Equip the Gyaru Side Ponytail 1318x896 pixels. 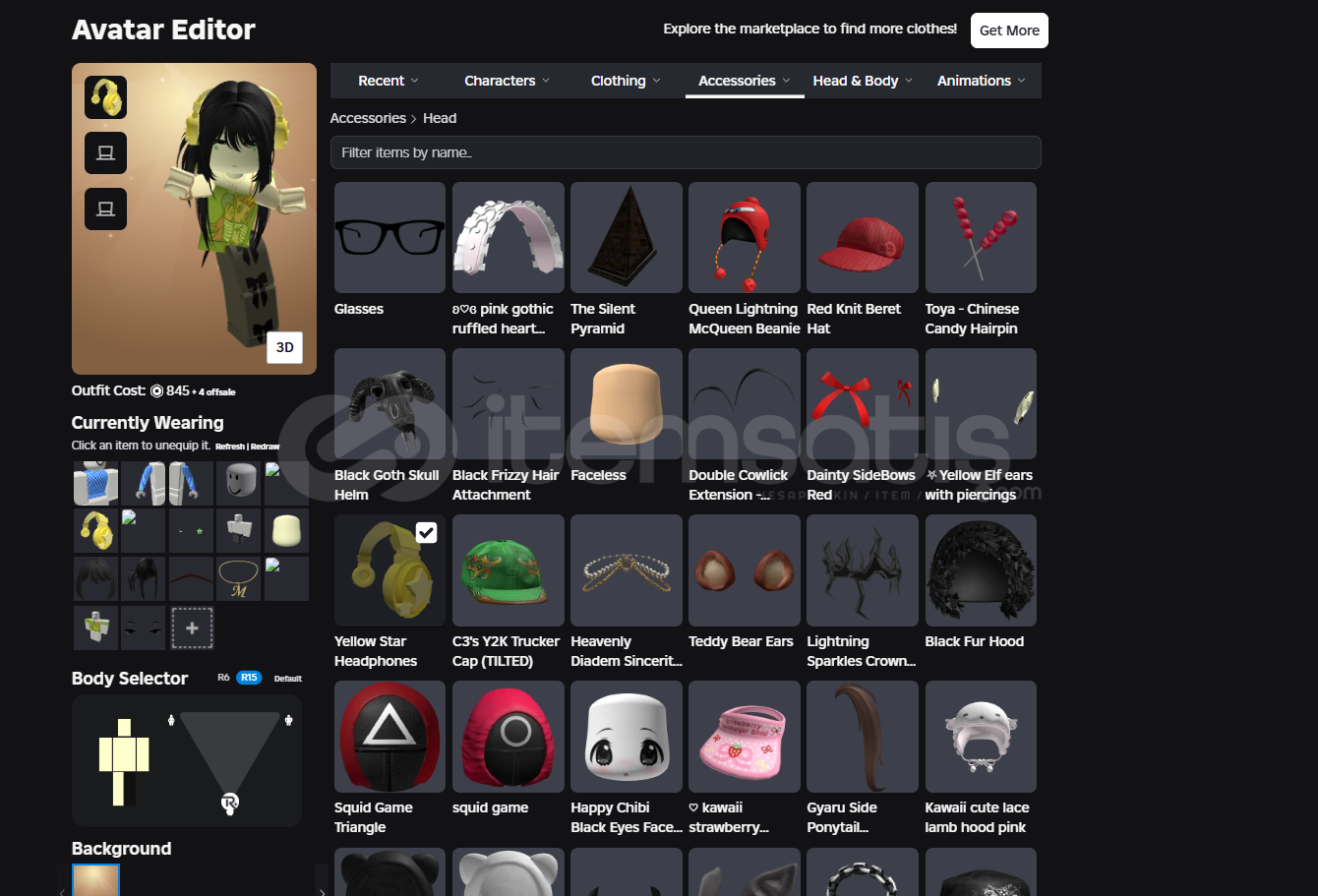point(863,736)
